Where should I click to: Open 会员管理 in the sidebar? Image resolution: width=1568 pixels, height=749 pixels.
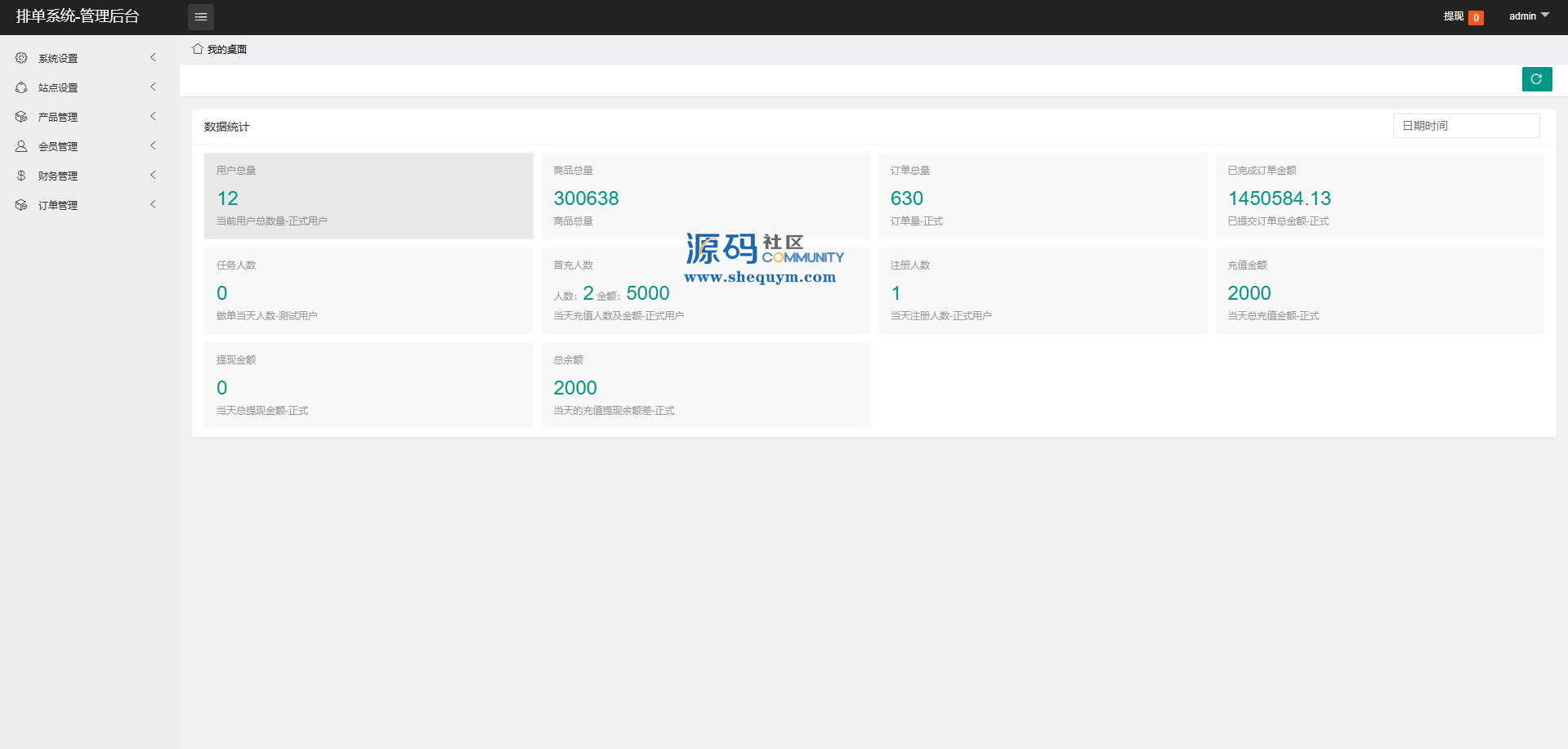pyautogui.click(x=58, y=147)
